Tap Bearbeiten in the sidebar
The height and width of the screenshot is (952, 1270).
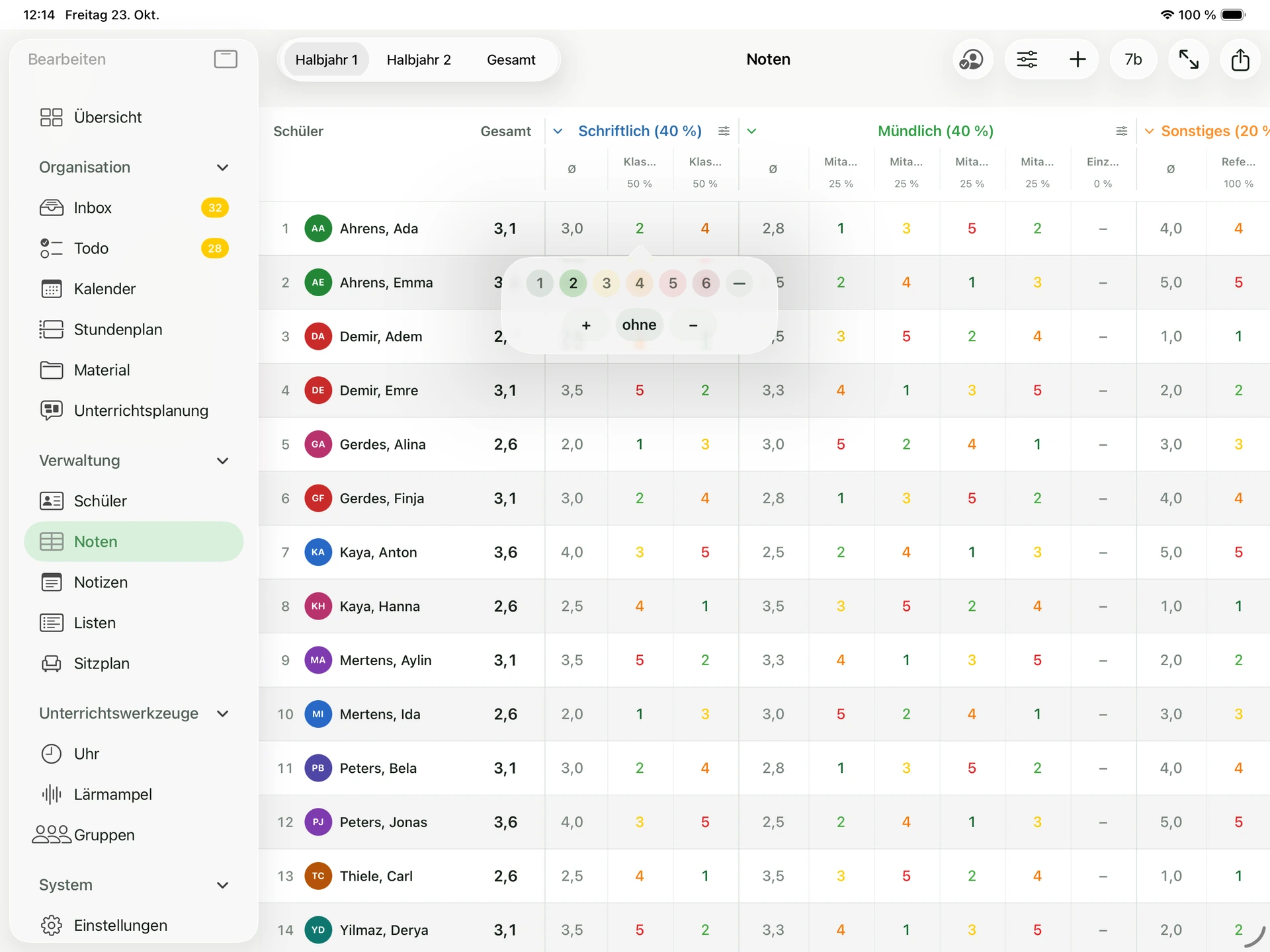click(x=67, y=59)
